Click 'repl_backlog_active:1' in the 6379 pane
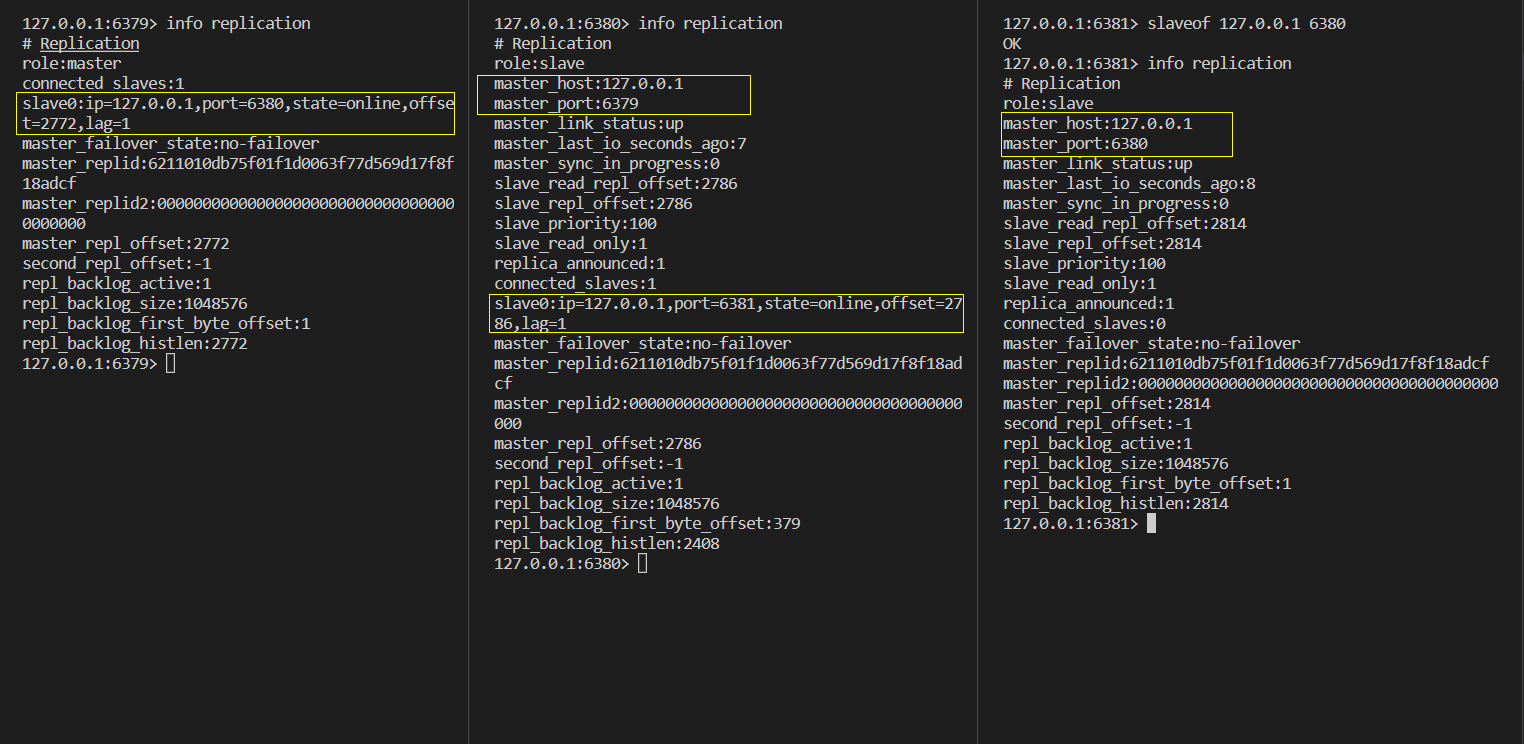This screenshot has height=744, width=1524. (117, 283)
